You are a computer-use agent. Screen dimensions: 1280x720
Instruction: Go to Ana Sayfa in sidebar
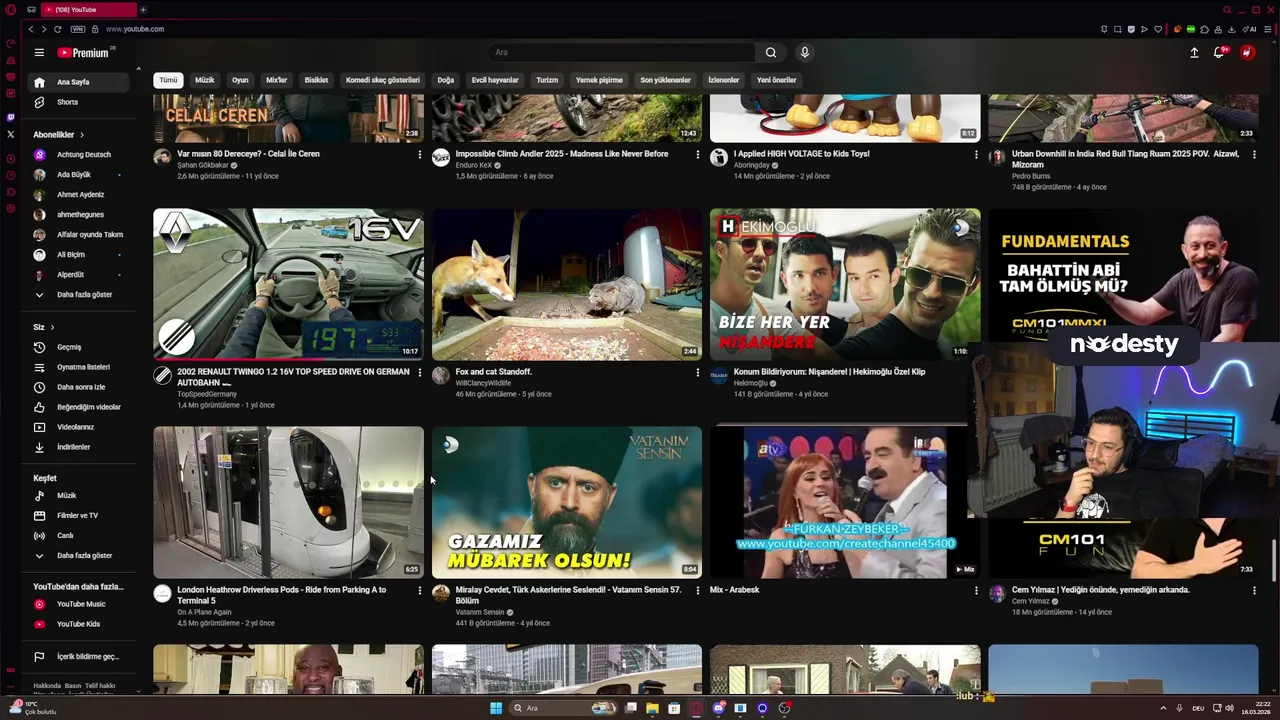click(x=78, y=82)
